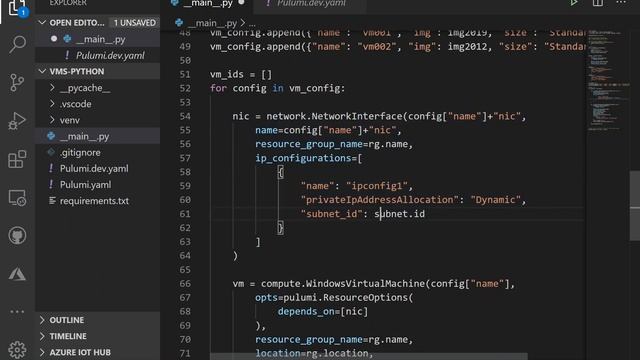Switch to the Pulumi.dev.yaml editor tab
Image resolution: width=640 pixels, height=360 pixels.
[310, 3]
